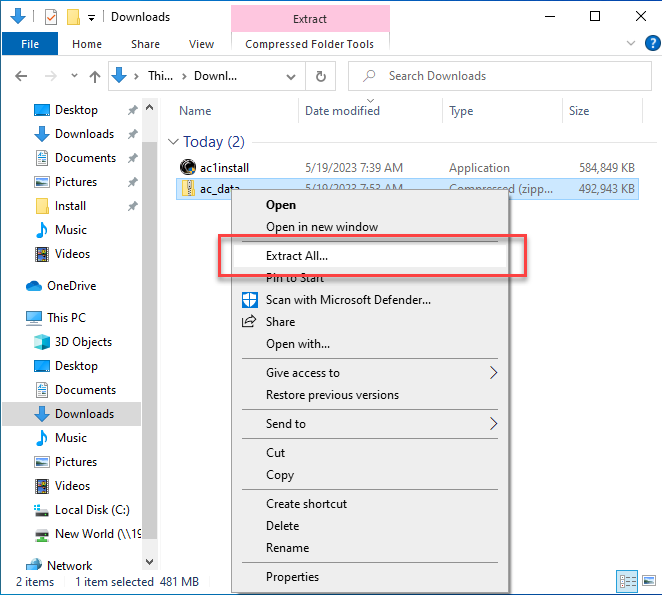Open the Help question mark icon
Screen dimensions: 662x595
[x=650, y=44]
